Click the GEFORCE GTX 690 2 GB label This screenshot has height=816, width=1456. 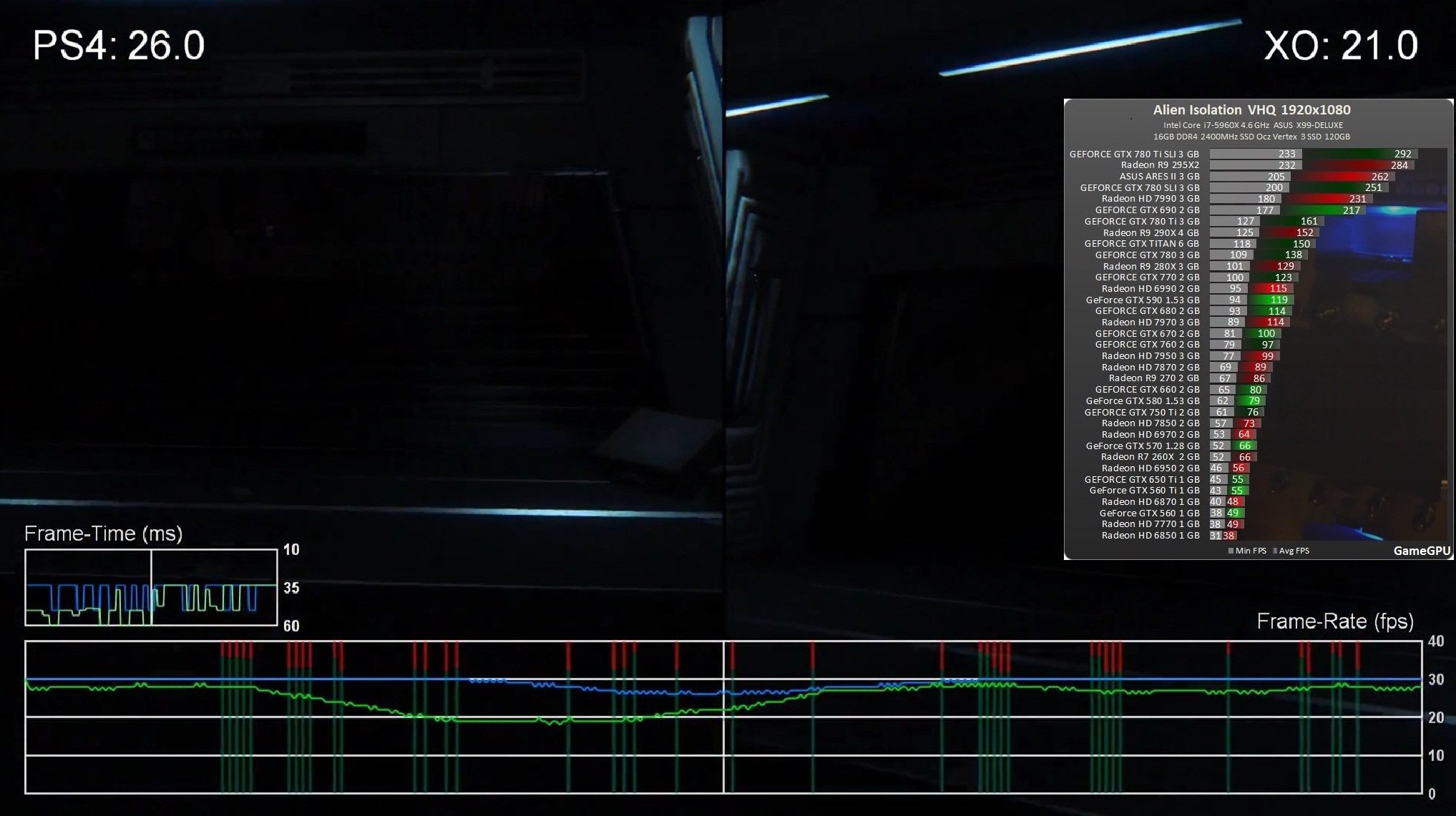coord(1147,210)
